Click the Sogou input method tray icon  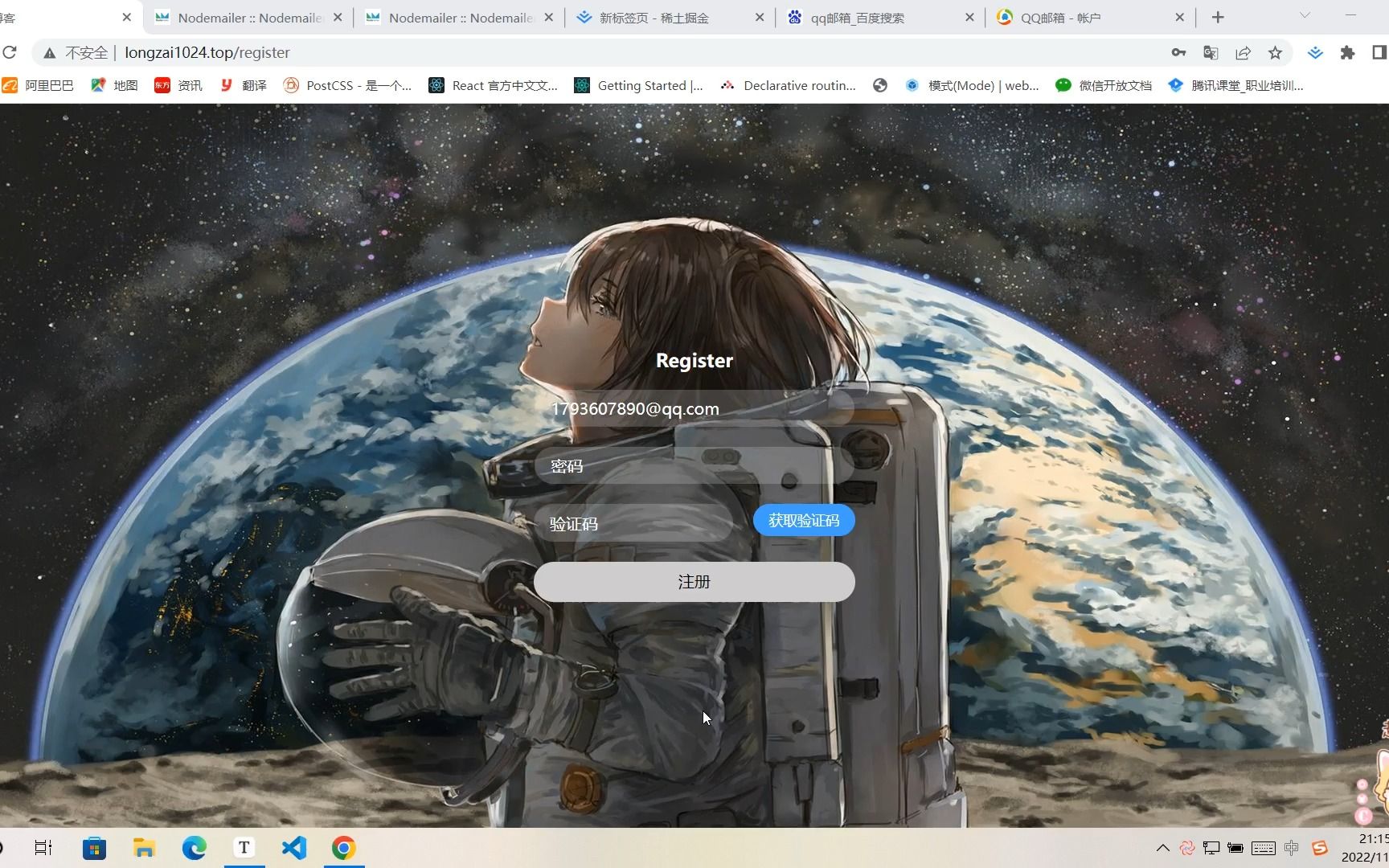point(1320,848)
